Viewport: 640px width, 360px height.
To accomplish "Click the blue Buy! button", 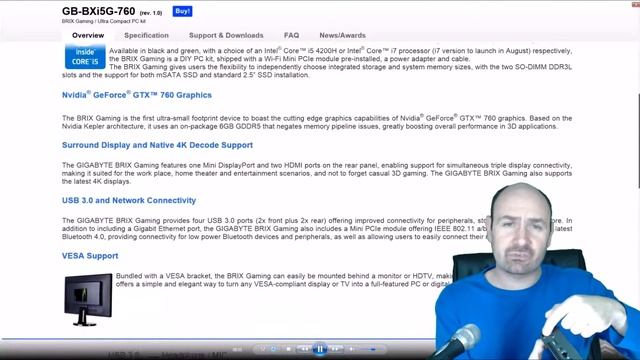I will [x=182, y=11].
